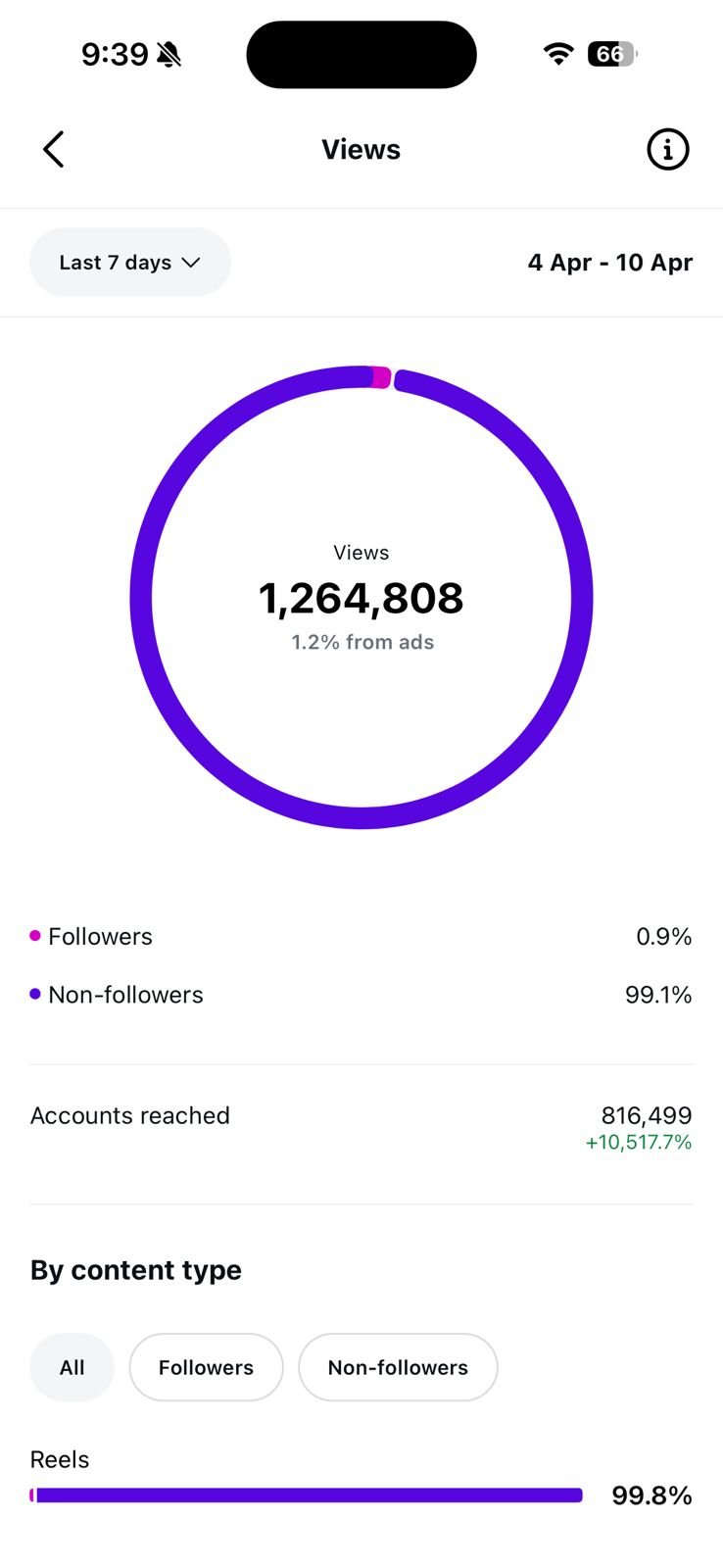
Task: Tap the Reels 99.8% progress bar
Action: click(x=307, y=1495)
